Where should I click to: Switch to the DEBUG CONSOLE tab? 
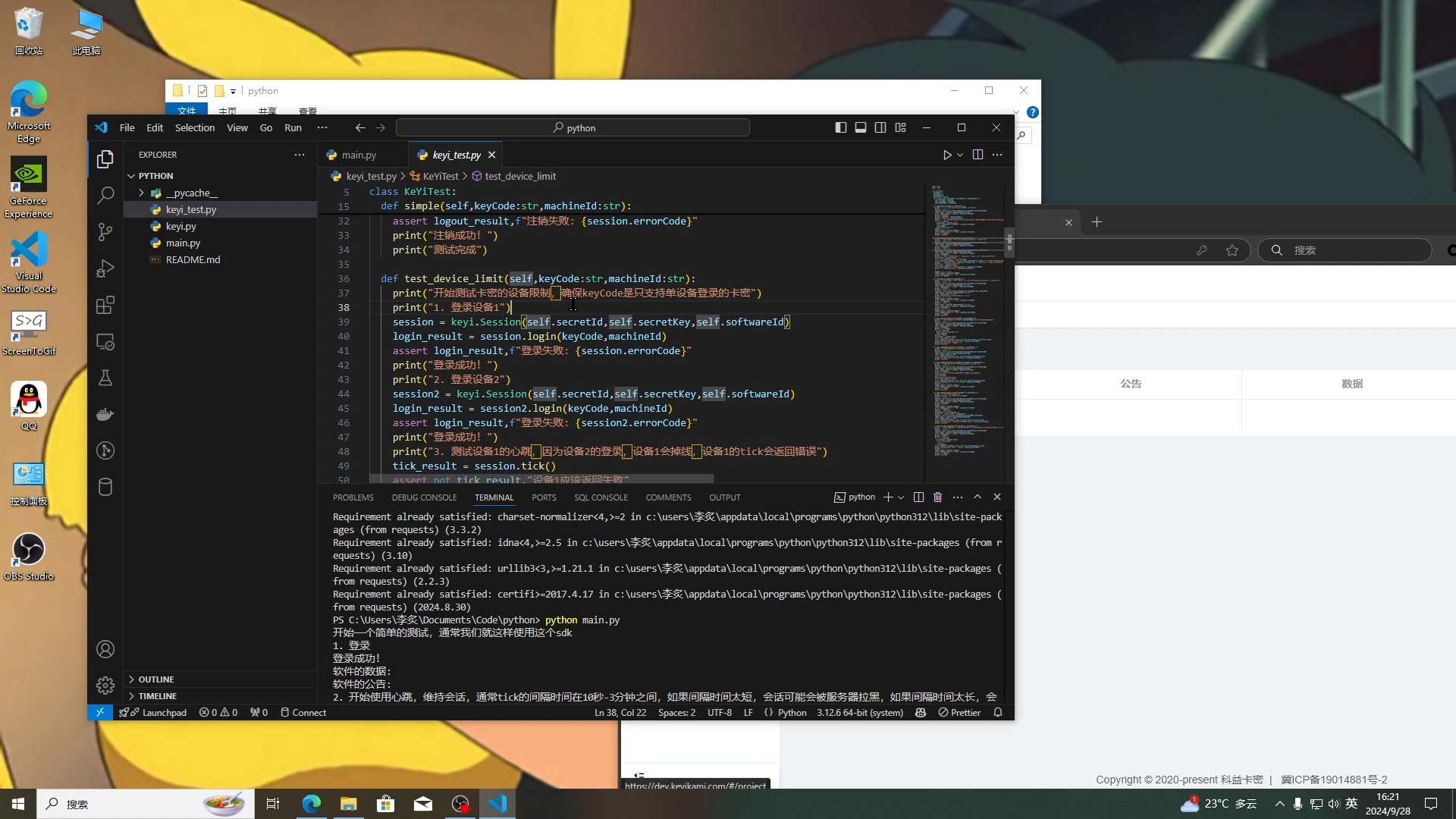[x=424, y=497]
